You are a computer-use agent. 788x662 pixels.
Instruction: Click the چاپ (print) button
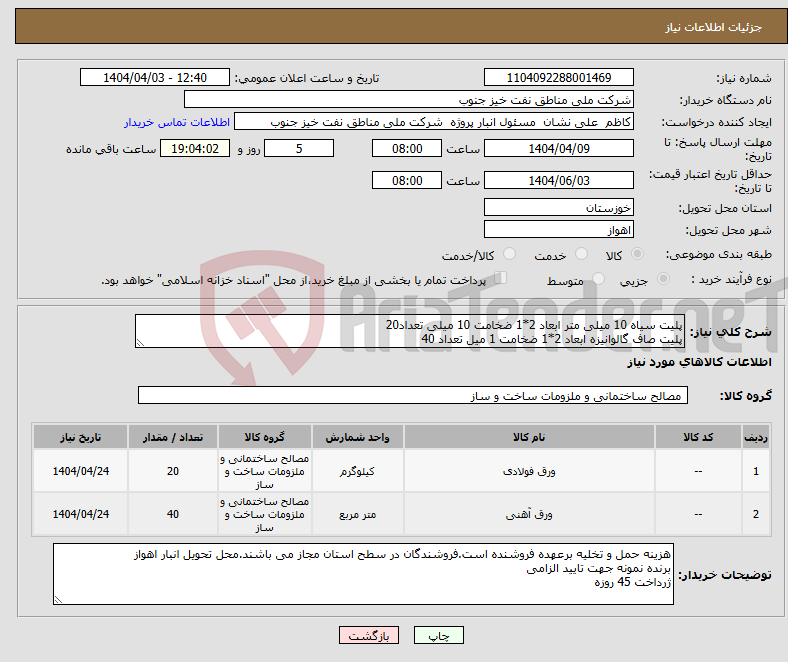coord(438,635)
